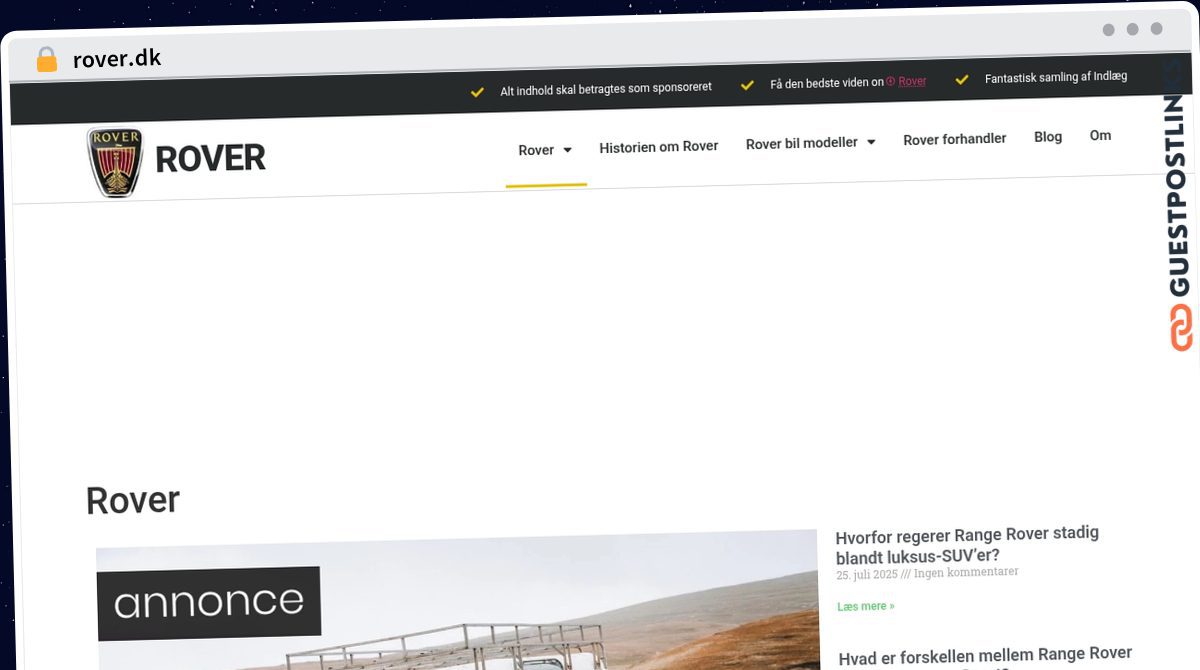Click the checkmark icon before 'Få den bedste viden'

[747, 85]
